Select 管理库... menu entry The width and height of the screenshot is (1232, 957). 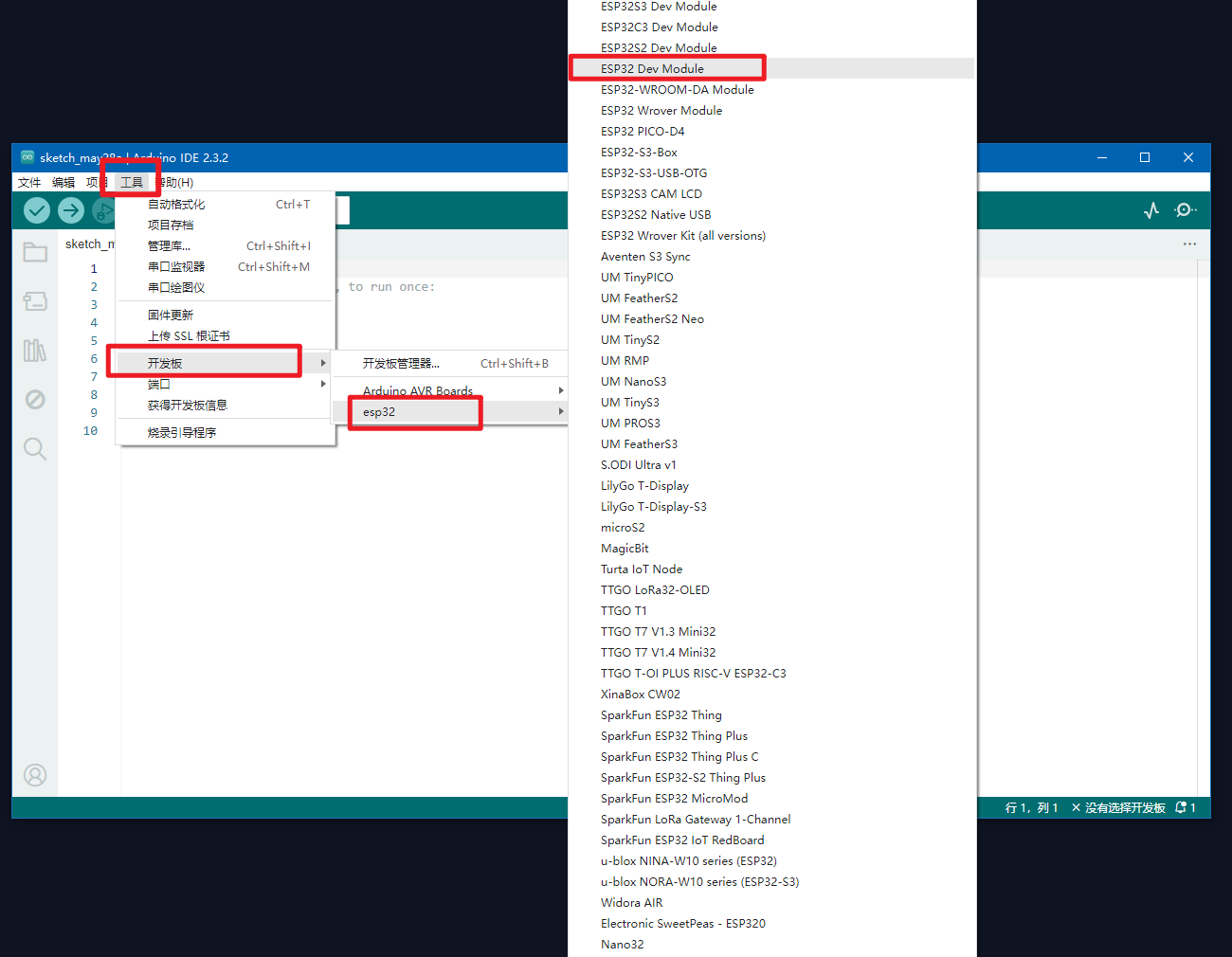(x=225, y=245)
